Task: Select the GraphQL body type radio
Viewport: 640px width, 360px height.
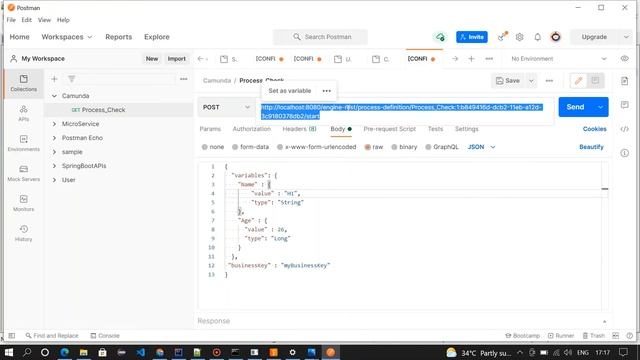Action: point(428,147)
